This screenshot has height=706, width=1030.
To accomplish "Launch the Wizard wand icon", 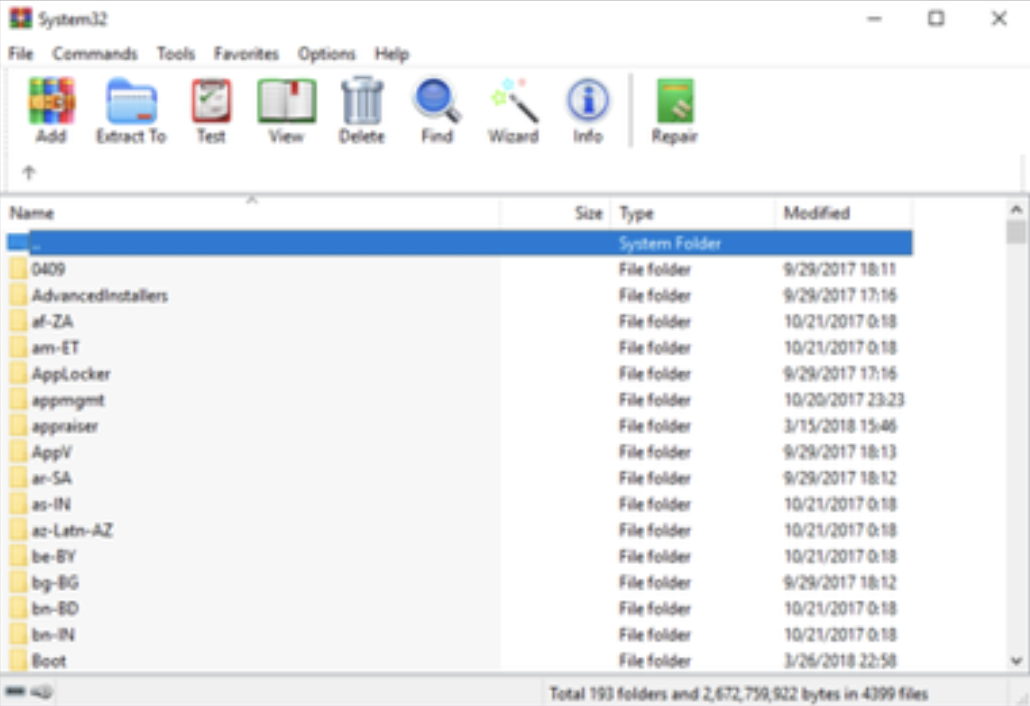I will [514, 100].
